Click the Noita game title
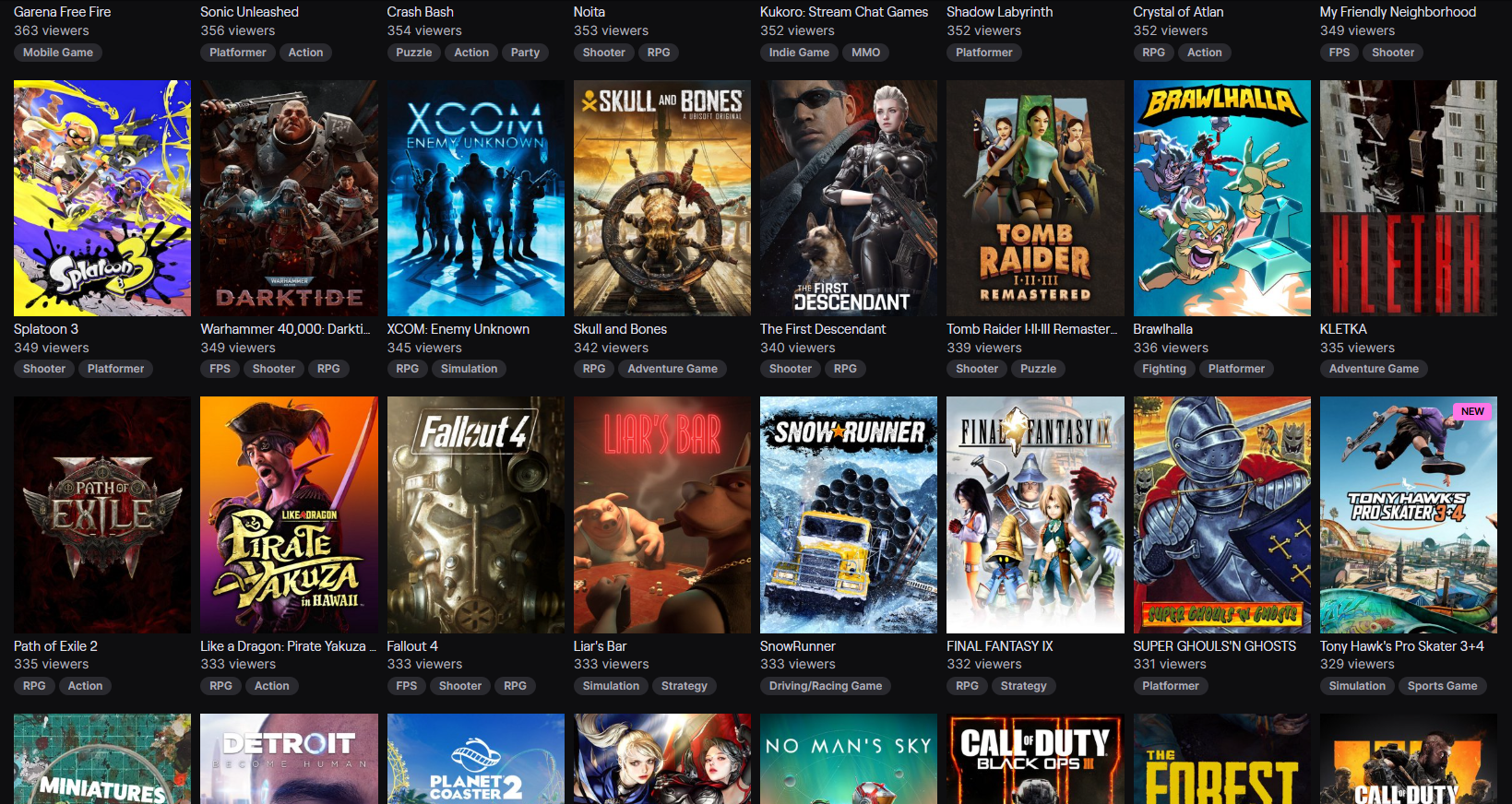Image resolution: width=1512 pixels, height=804 pixels. coord(589,12)
